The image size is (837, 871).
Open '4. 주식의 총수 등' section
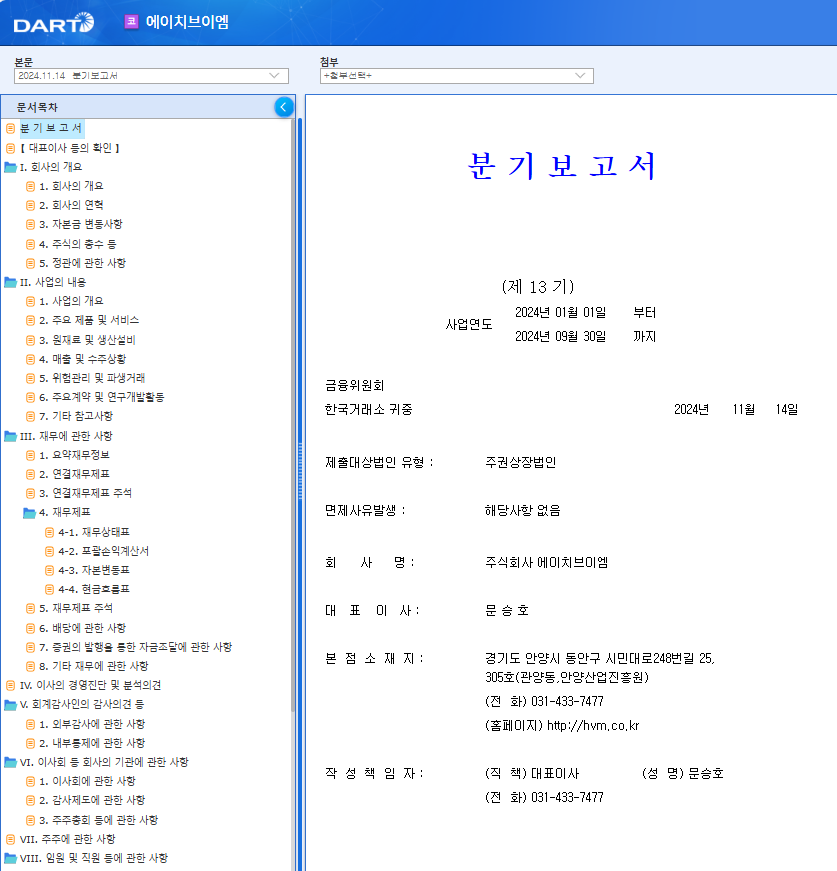click(78, 244)
